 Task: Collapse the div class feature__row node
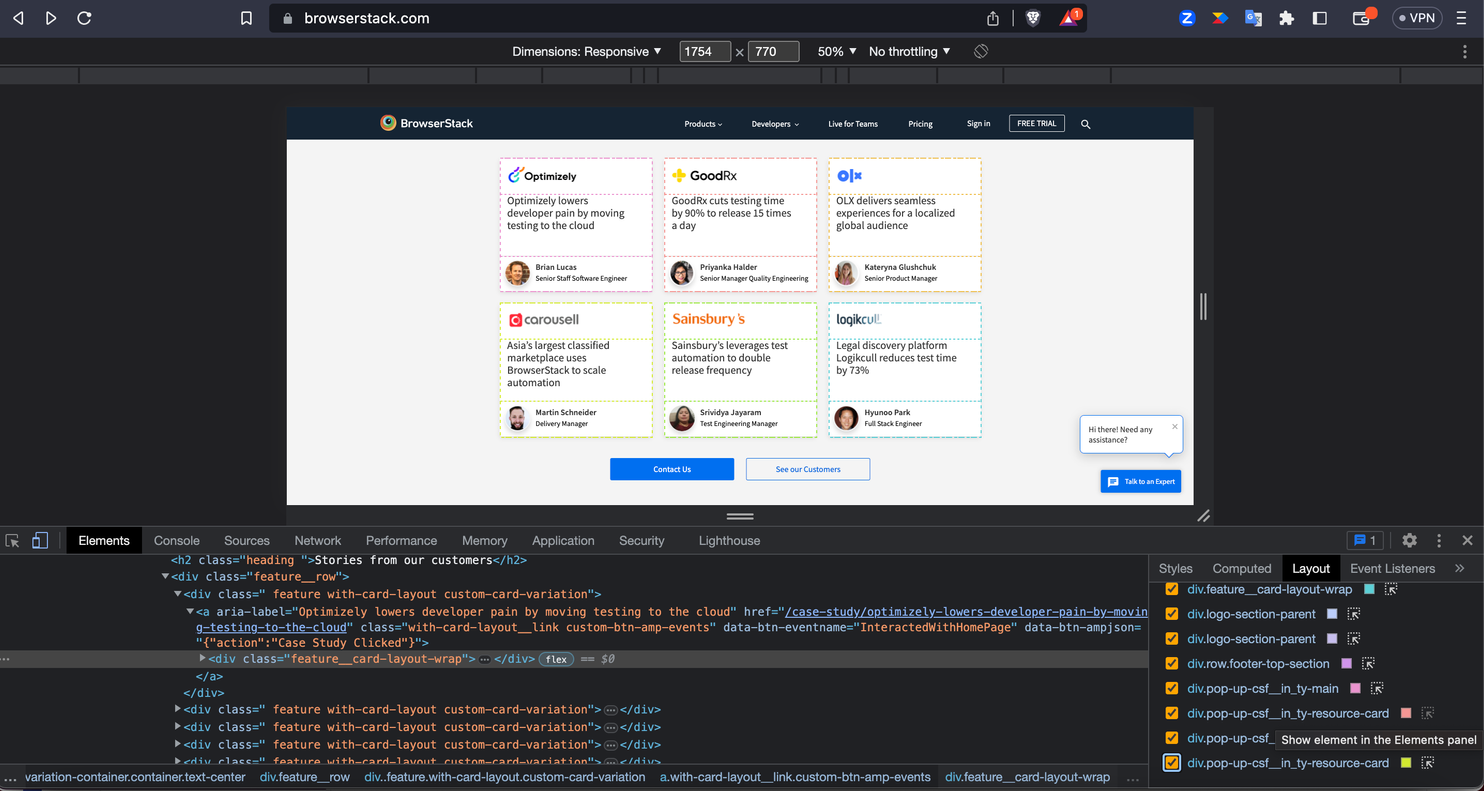point(166,577)
